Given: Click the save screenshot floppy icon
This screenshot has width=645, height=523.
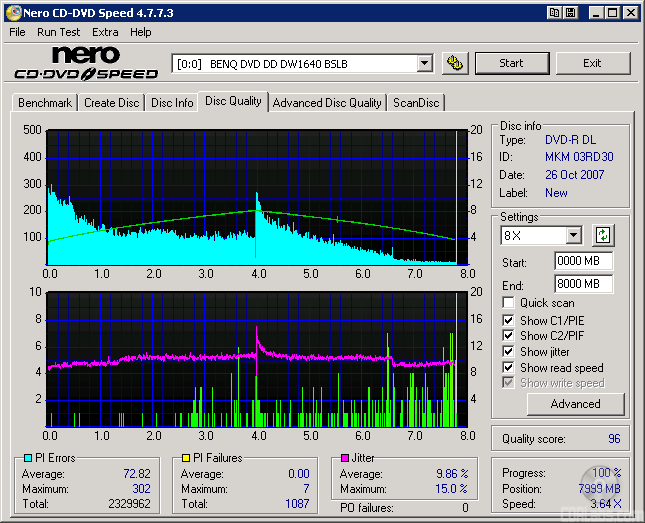Looking at the screenshot, I should coord(570,13).
